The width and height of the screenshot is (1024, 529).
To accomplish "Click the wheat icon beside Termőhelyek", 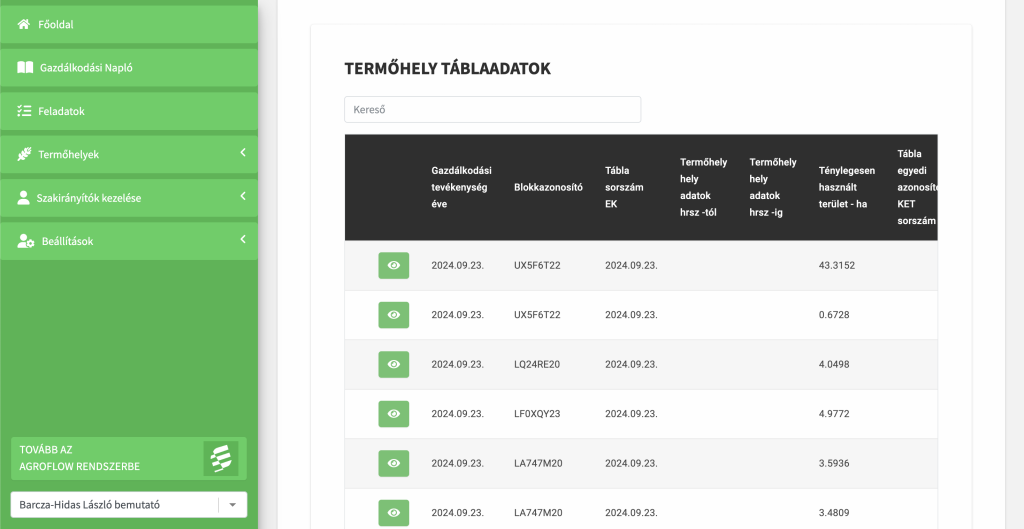I will (x=24, y=154).
